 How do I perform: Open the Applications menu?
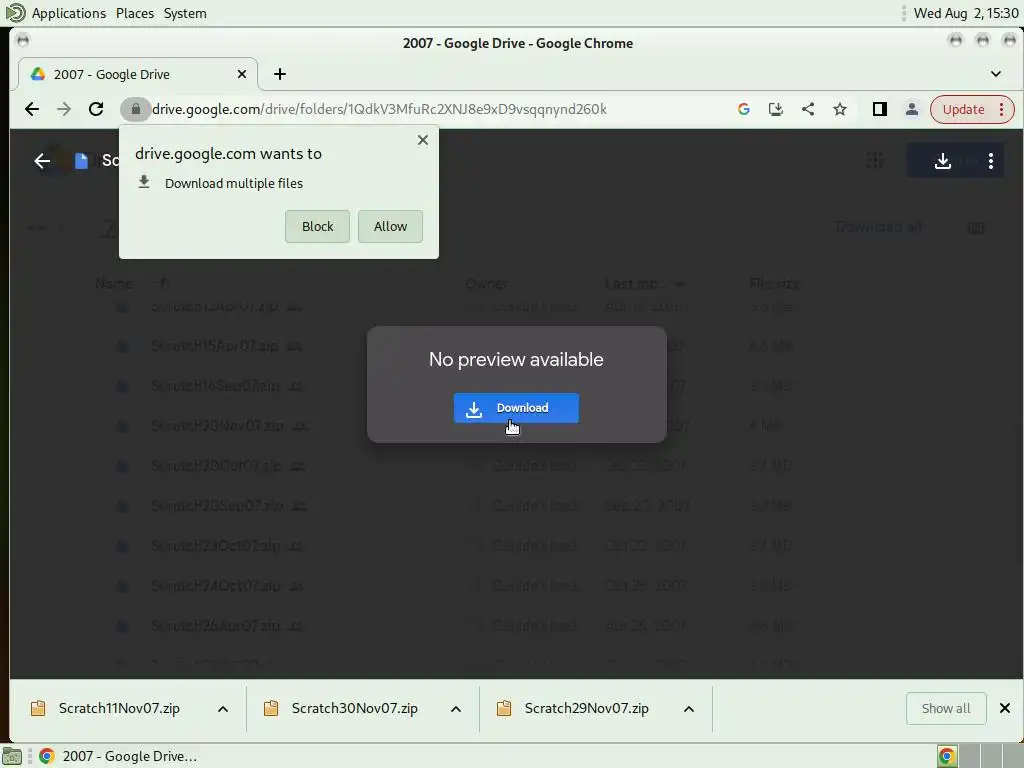tap(68, 13)
